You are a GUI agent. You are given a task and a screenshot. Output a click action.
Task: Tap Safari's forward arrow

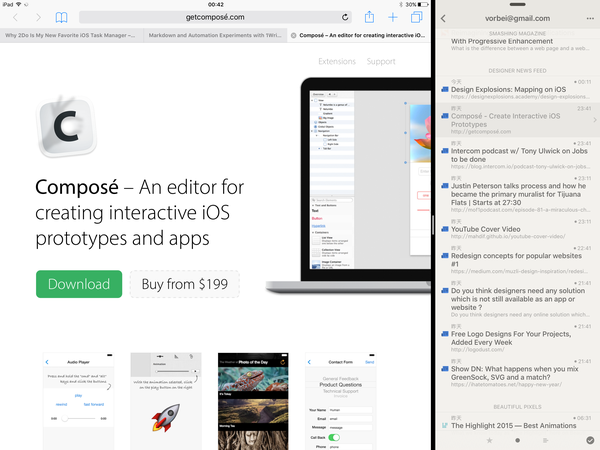coord(38,17)
